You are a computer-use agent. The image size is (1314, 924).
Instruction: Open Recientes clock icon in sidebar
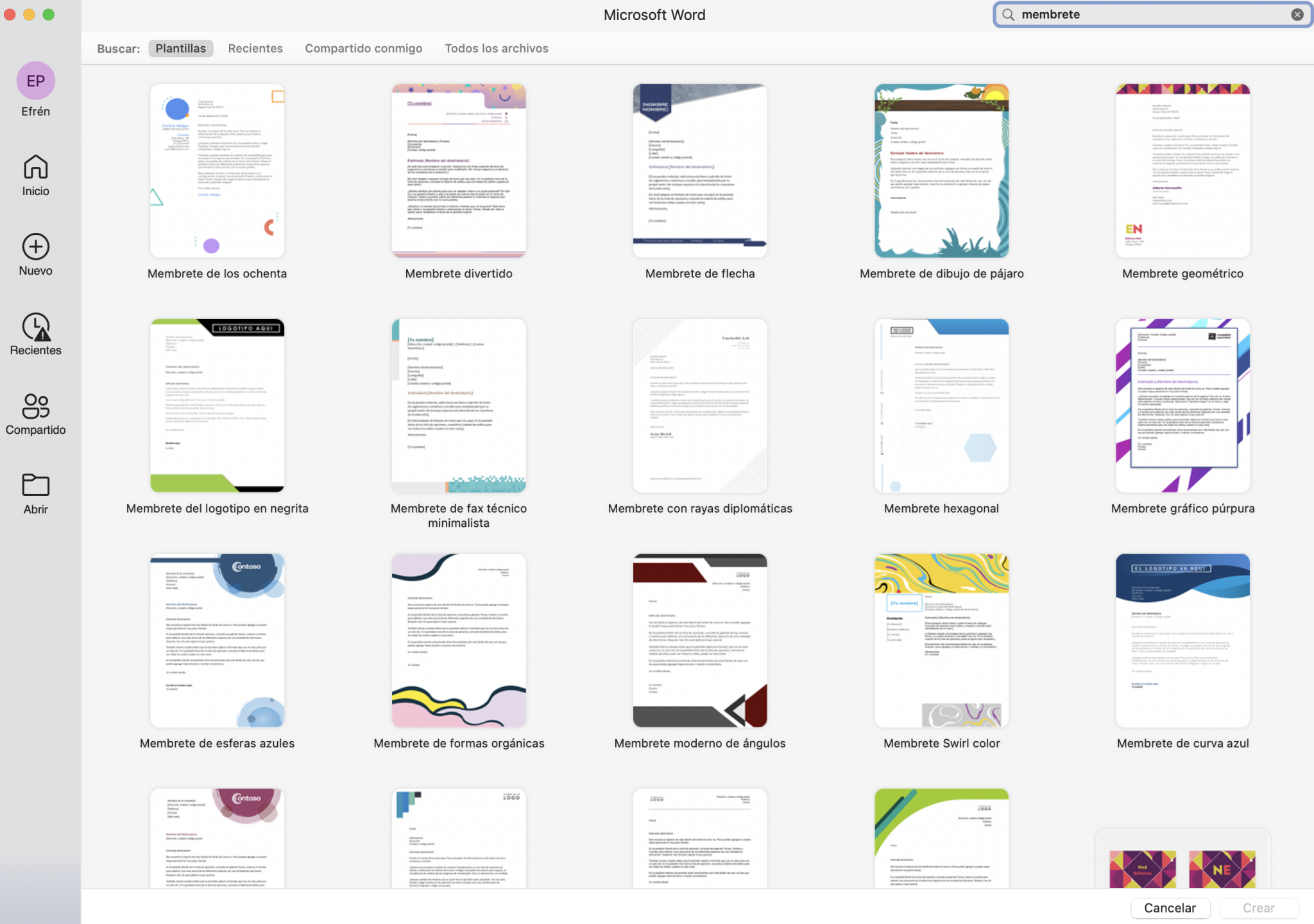click(35, 327)
